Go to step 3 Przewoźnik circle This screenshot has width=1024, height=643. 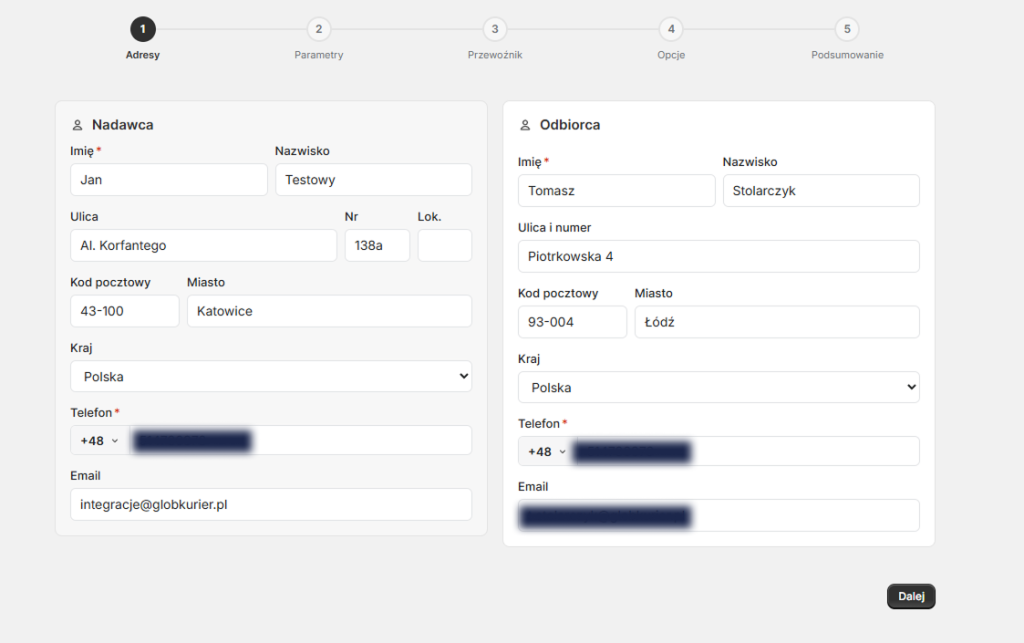point(495,29)
